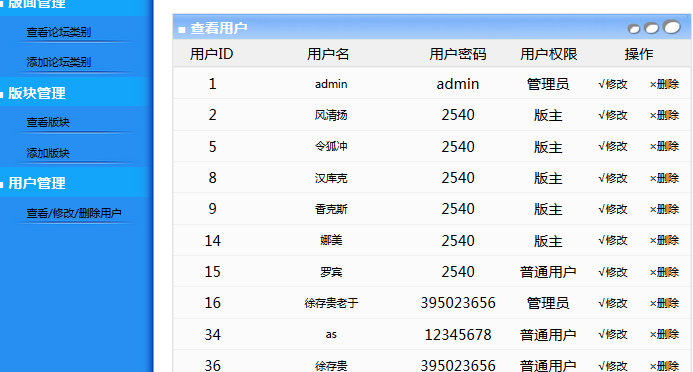Click 普通用户 permission for user as

point(548,334)
